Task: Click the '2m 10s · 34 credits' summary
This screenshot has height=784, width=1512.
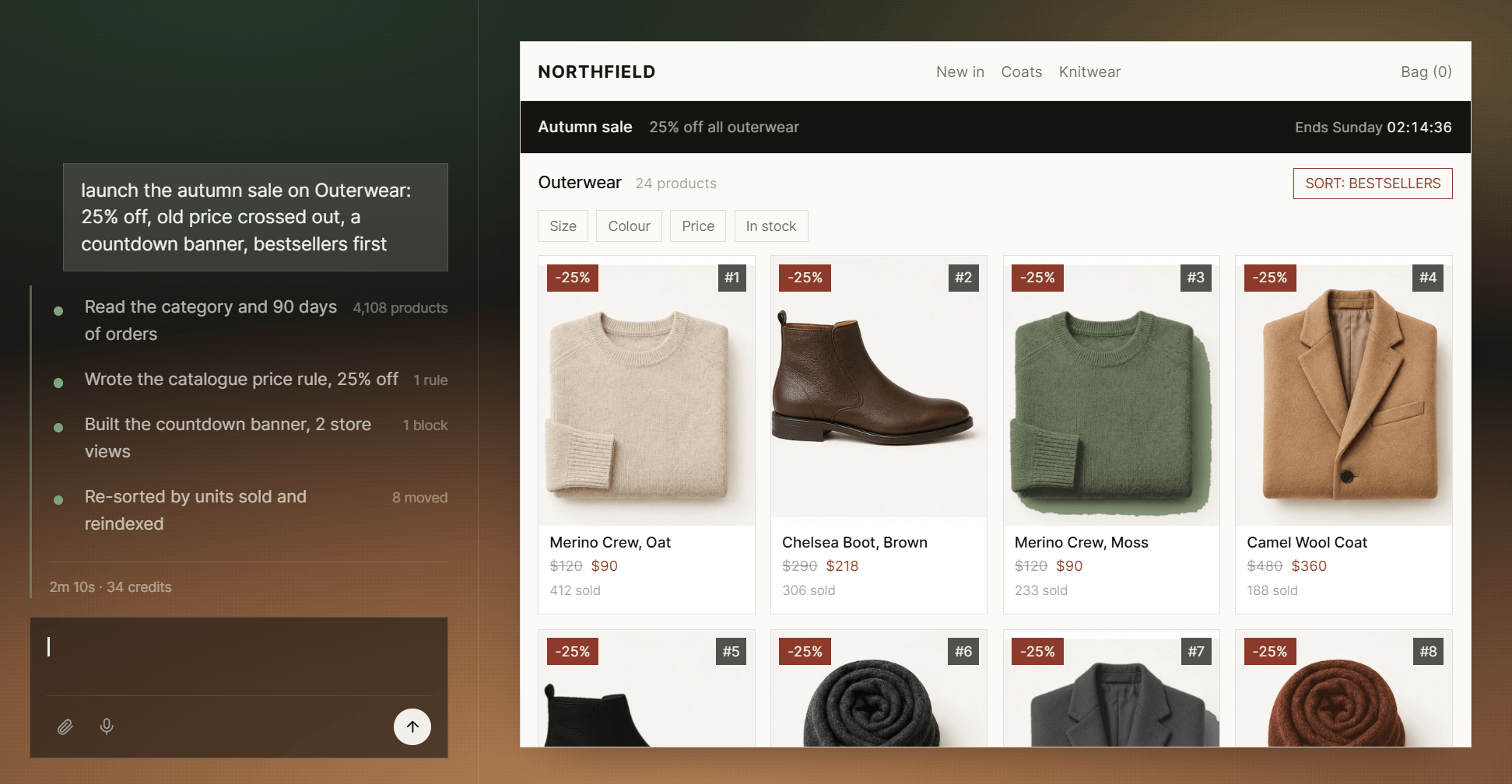Action: [x=111, y=587]
